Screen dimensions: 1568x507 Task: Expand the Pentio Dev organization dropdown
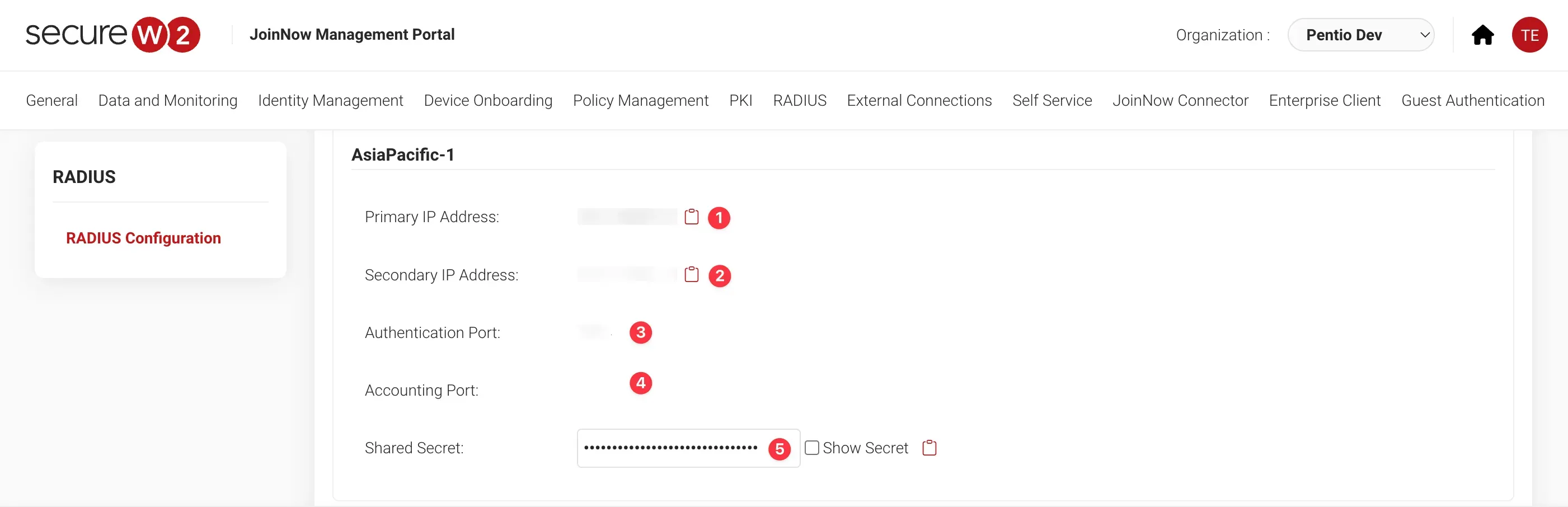point(1360,35)
